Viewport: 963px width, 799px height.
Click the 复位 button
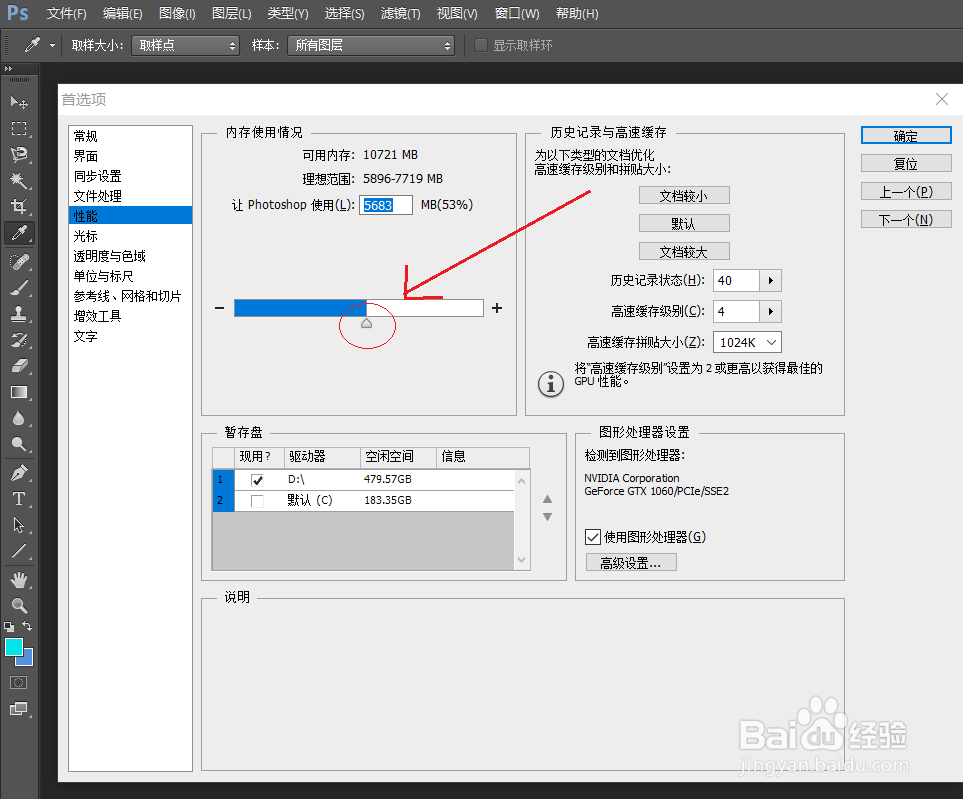(x=906, y=163)
